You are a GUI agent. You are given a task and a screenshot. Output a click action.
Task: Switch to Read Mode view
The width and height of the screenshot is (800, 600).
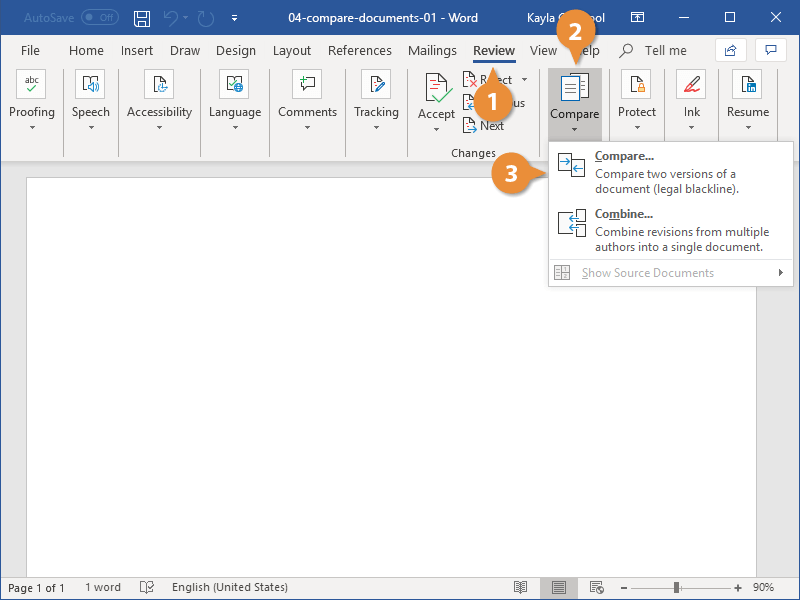(520, 587)
